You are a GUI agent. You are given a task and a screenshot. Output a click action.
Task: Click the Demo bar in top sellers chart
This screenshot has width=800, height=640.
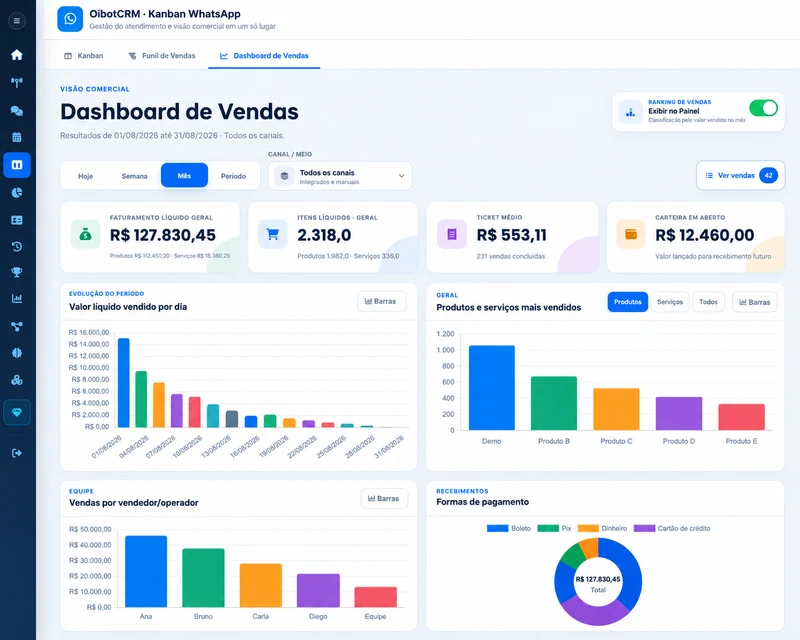click(x=492, y=388)
